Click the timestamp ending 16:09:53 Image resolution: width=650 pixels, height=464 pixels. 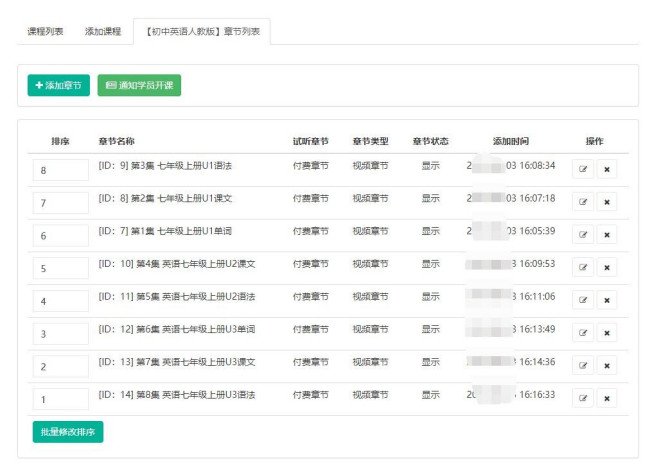[511, 264]
